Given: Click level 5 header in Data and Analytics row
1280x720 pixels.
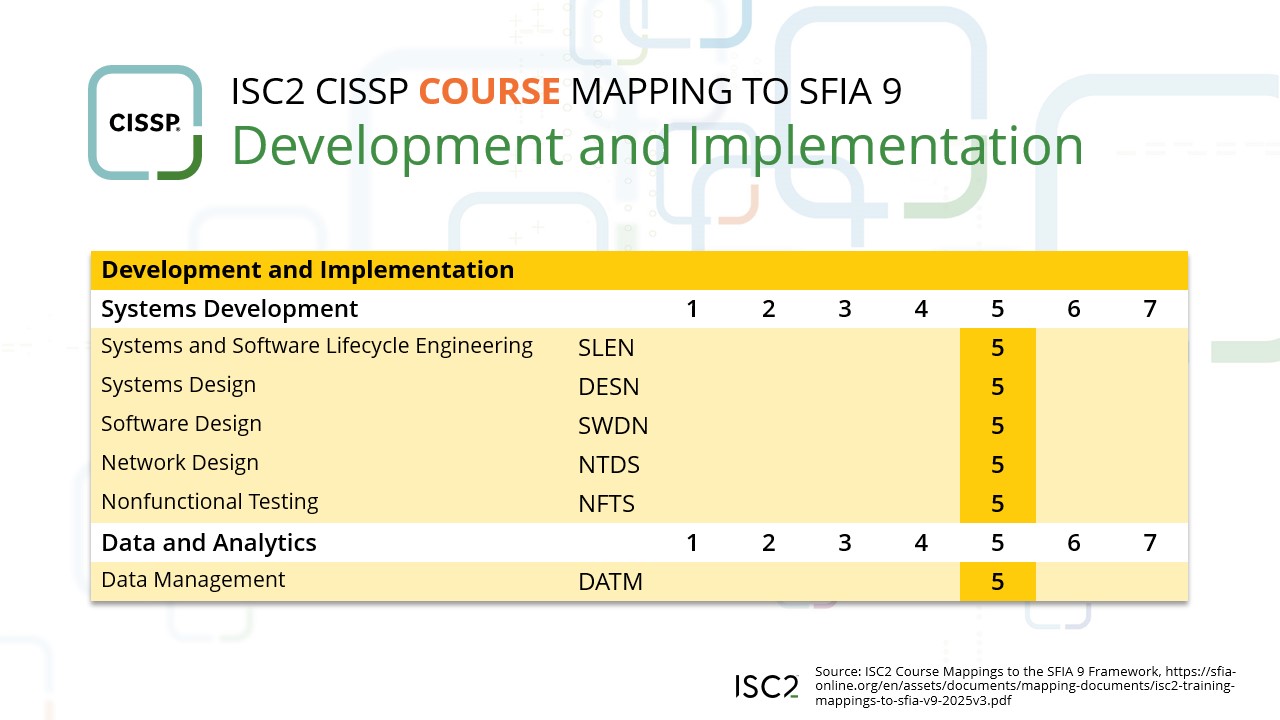Looking at the screenshot, I should [x=997, y=543].
